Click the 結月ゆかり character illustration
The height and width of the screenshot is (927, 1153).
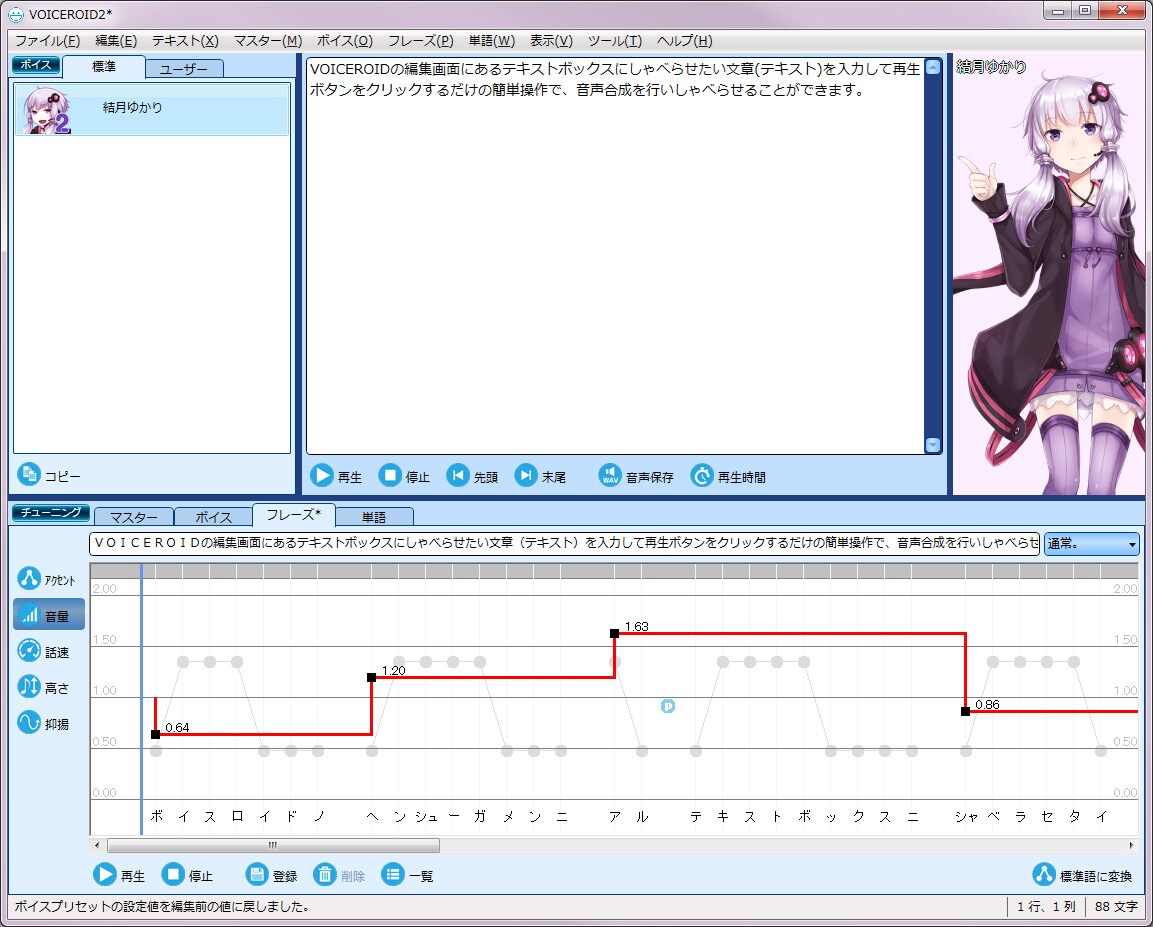click(1049, 274)
